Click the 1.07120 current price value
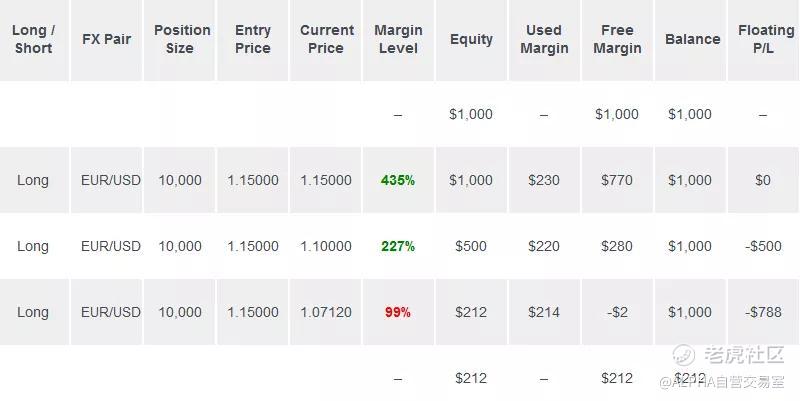The width and height of the screenshot is (800, 401). click(x=326, y=312)
